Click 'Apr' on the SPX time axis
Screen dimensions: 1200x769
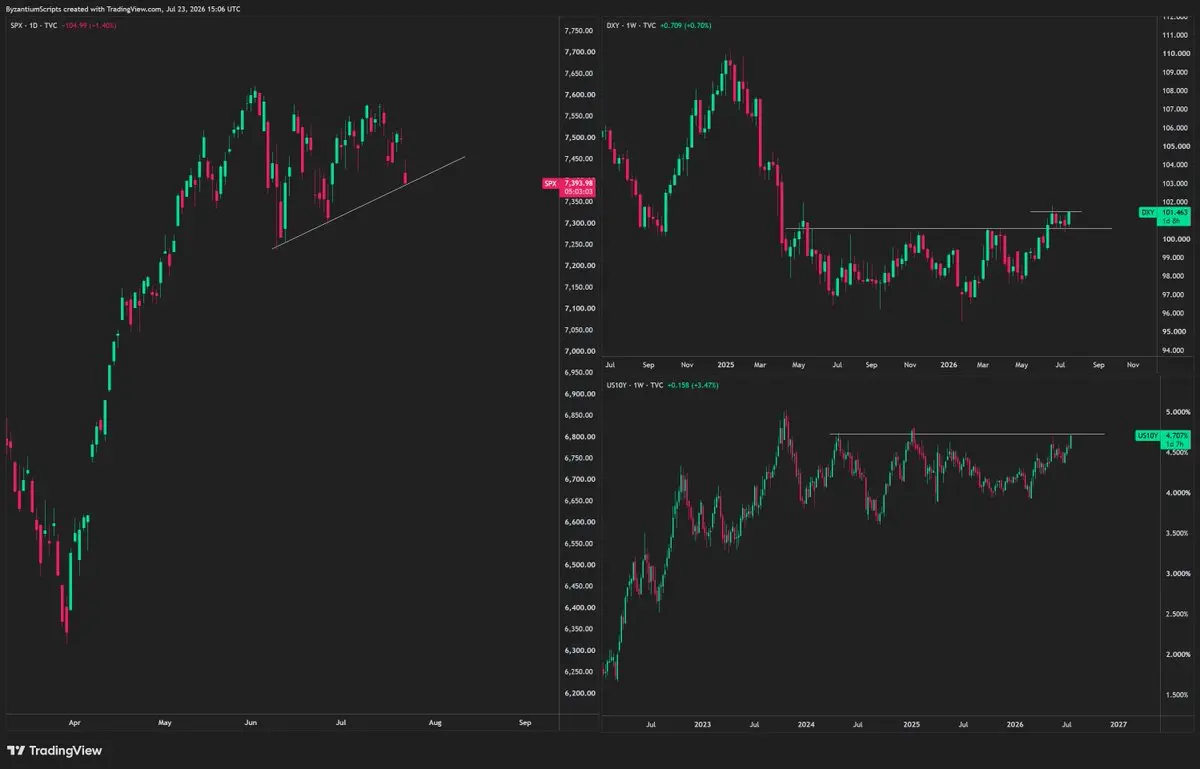coord(76,721)
